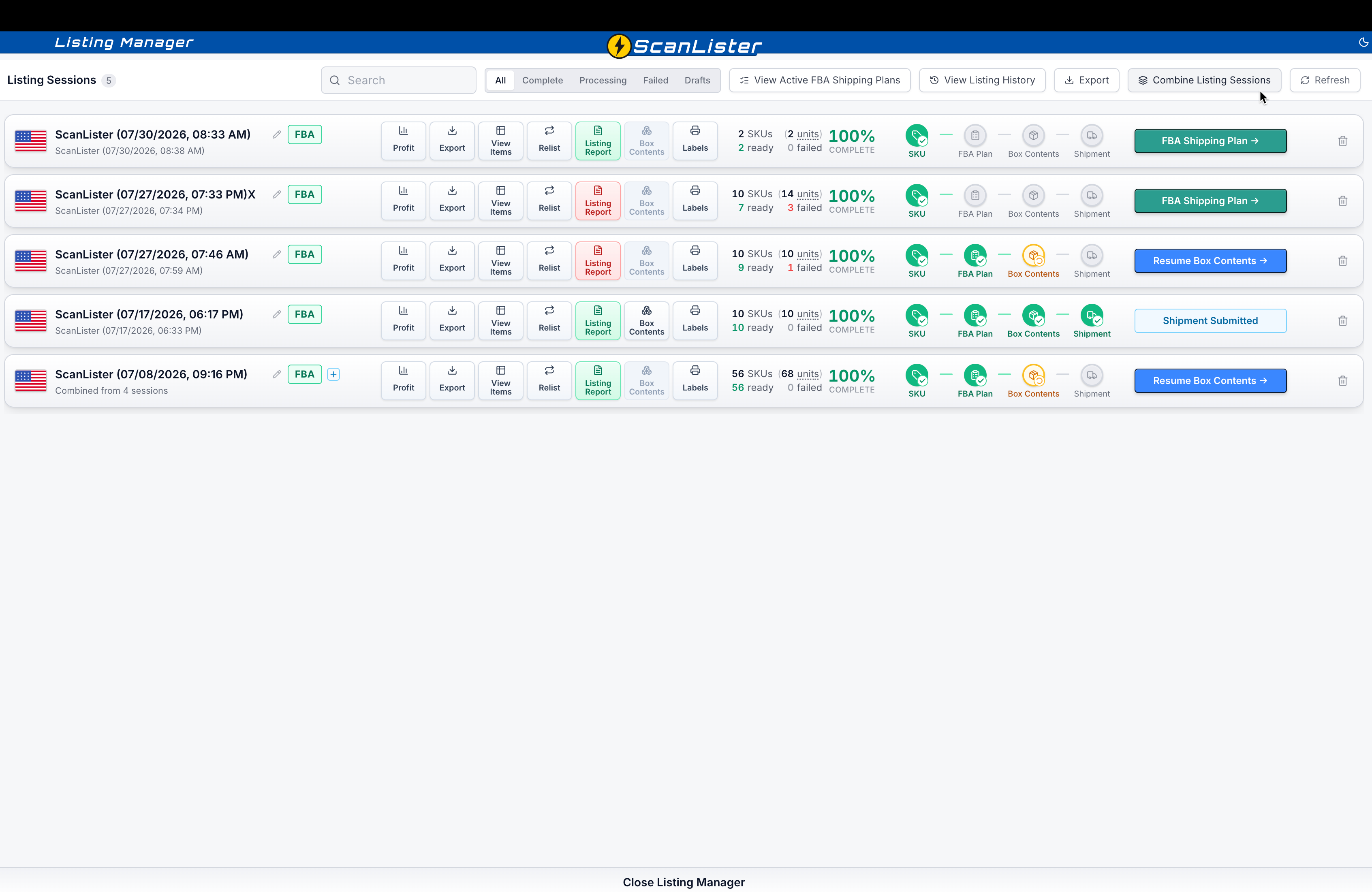Image resolution: width=1372 pixels, height=892 pixels.
Task: Click Box Contents step in 07/08 09:16 PM row
Action: point(1034,375)
